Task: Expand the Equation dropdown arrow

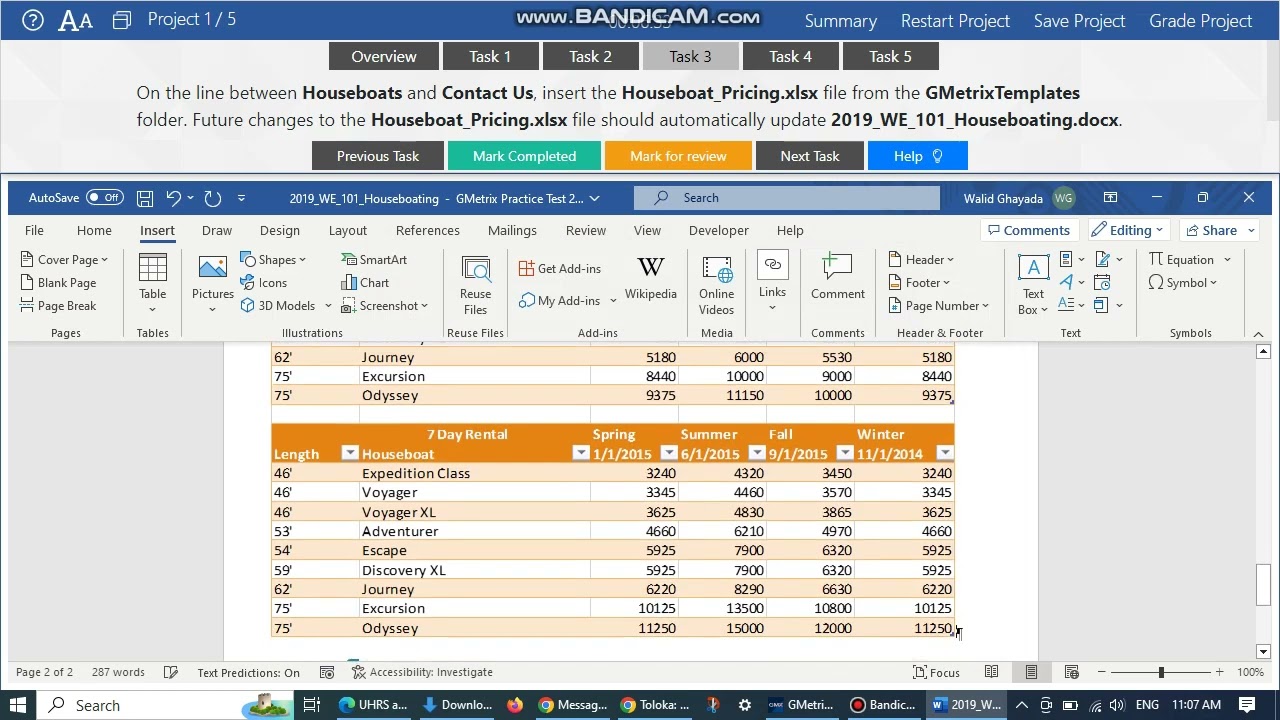Action: click(1227, 260)
